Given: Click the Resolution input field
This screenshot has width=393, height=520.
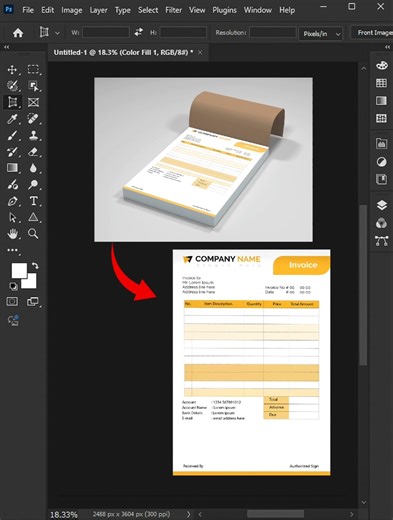Looking at the screenshot, I should tap(273, 32).
